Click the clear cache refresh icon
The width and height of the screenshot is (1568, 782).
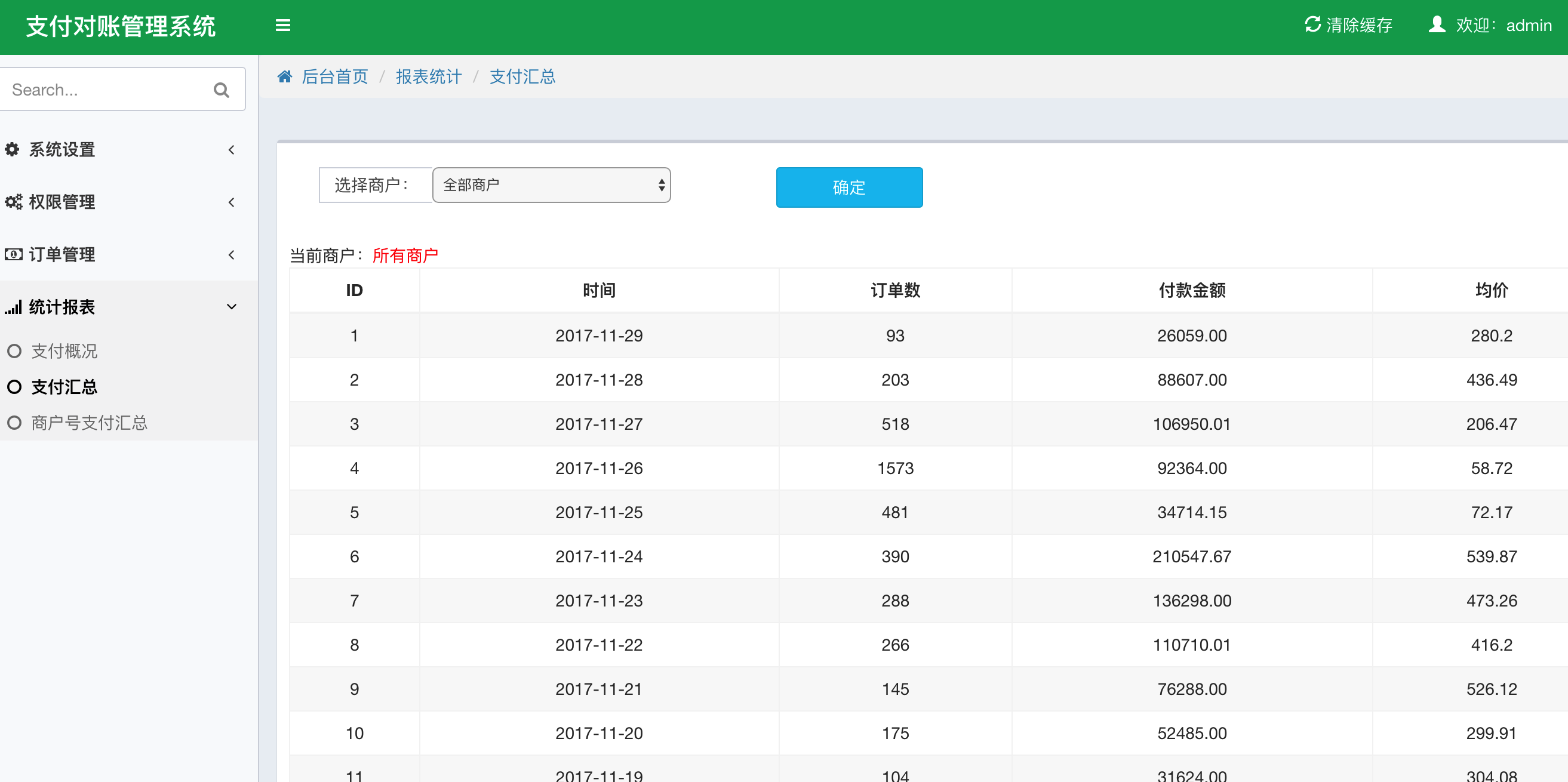1312,24
